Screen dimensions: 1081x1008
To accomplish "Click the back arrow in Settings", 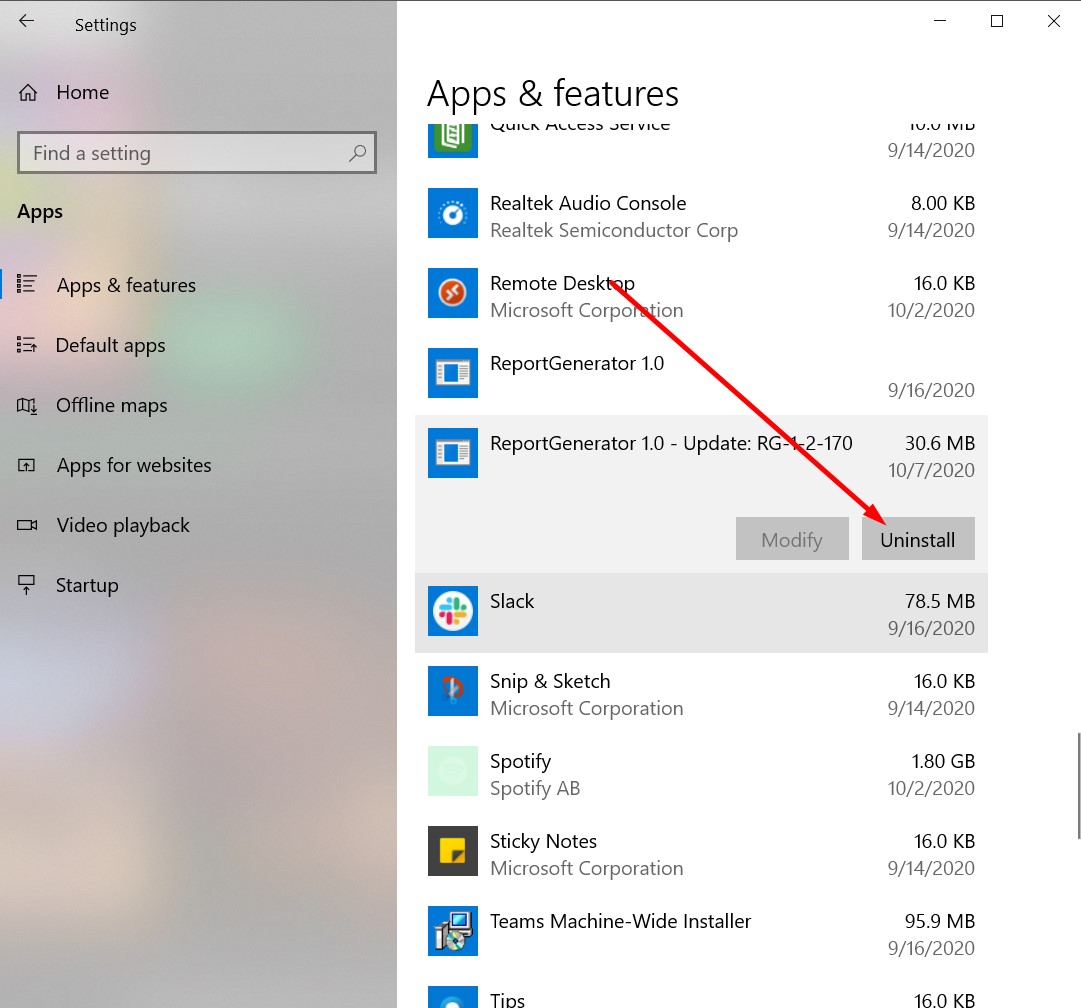I will 26,21.
